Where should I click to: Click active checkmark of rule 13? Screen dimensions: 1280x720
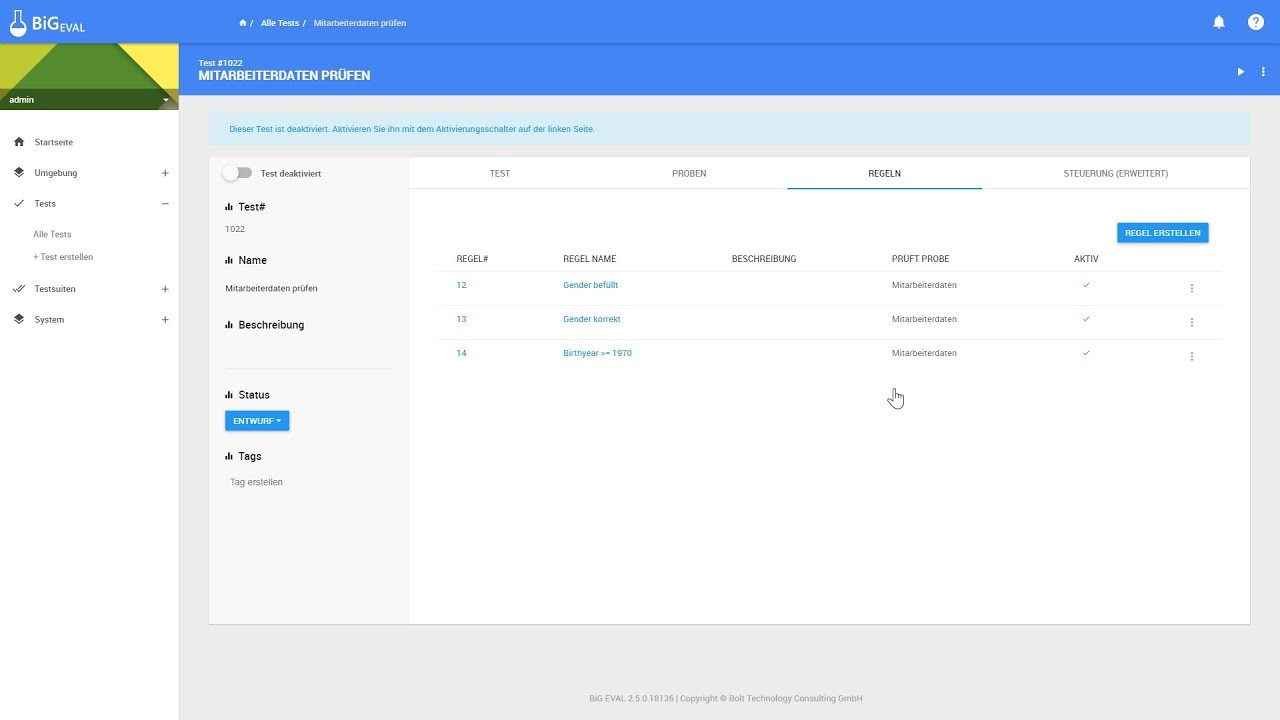1086,319
